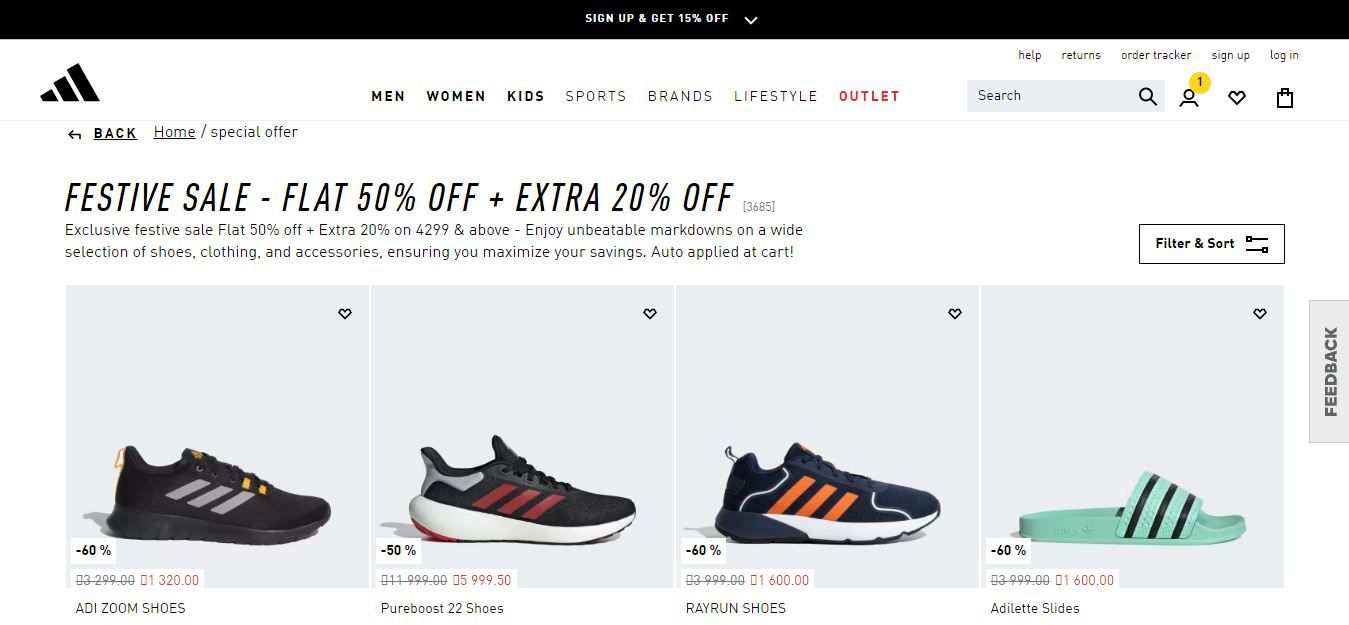
Task: Click the search icon inside the search bar
Action: pos(1147,96)
